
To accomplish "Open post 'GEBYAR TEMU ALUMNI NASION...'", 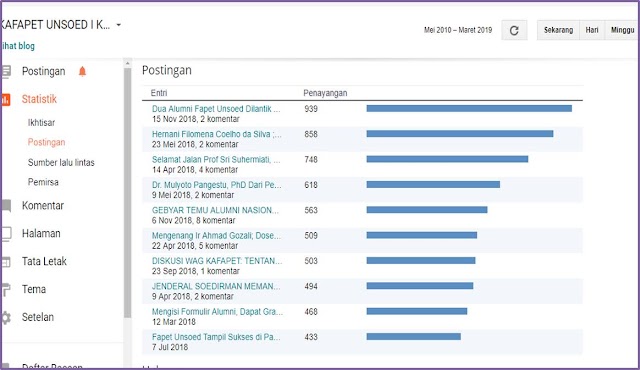I will [215, 210].
